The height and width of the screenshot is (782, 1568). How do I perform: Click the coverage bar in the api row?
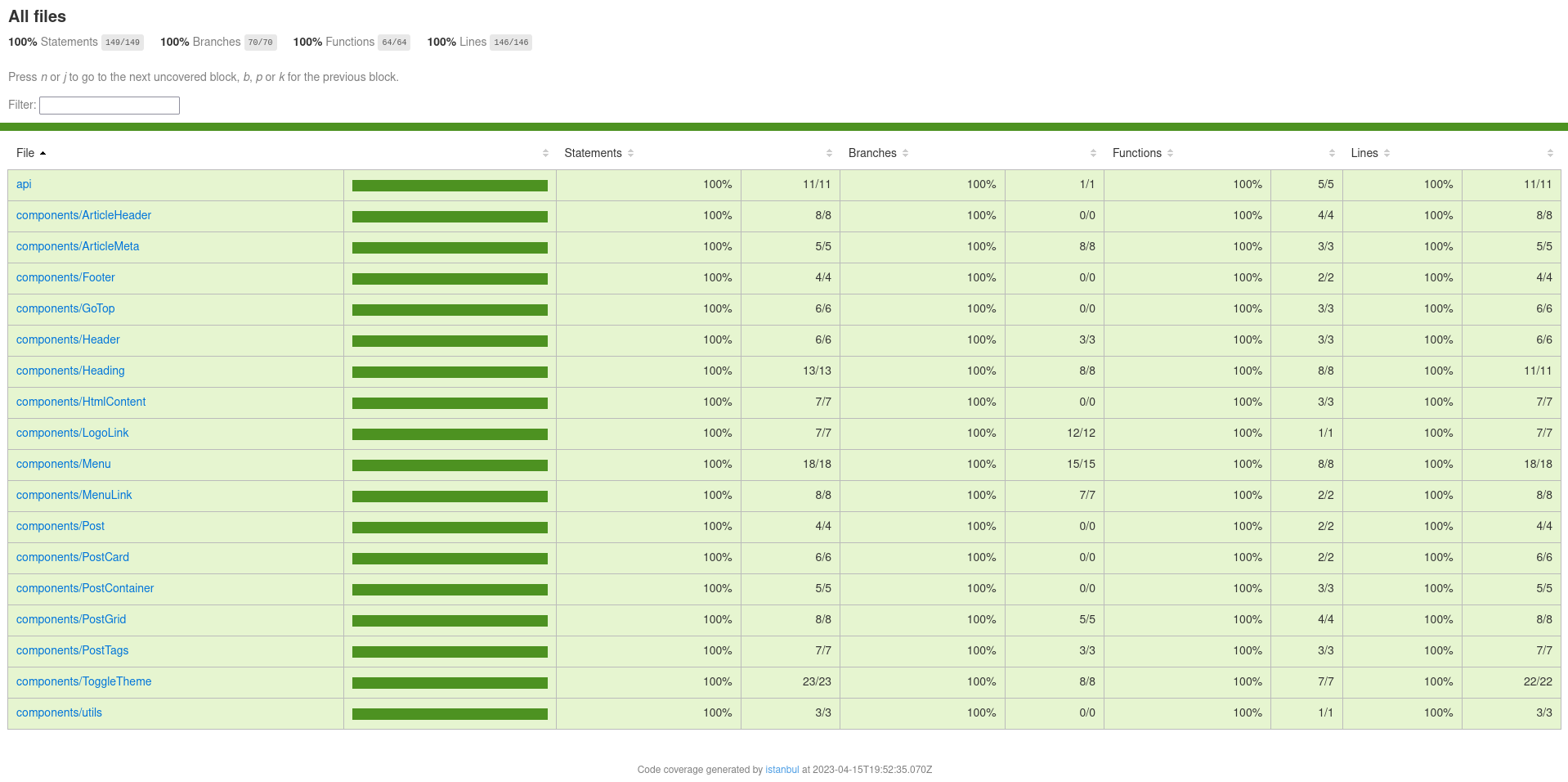click(x=450, y=186)
